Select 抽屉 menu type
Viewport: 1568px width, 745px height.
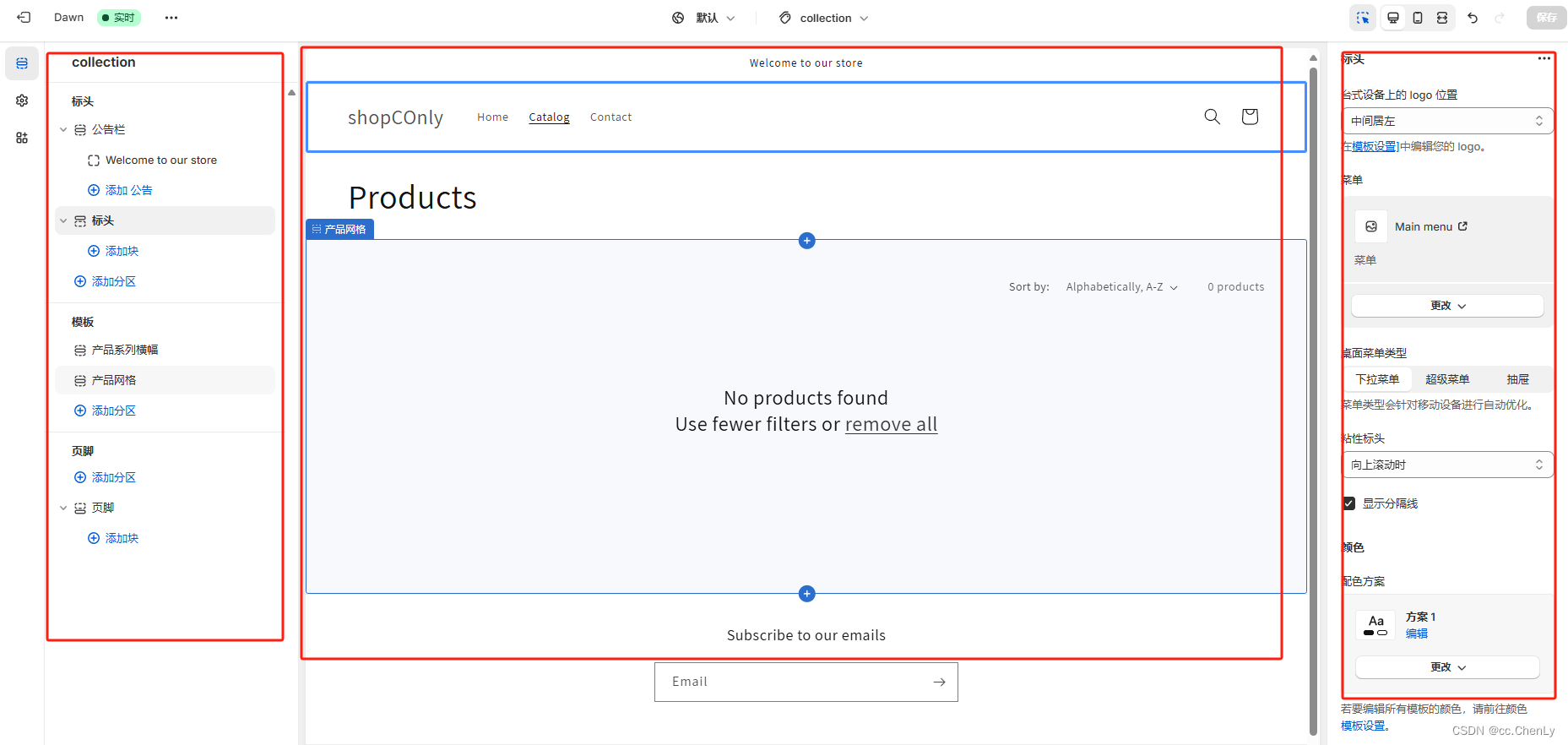(1517, 379)
